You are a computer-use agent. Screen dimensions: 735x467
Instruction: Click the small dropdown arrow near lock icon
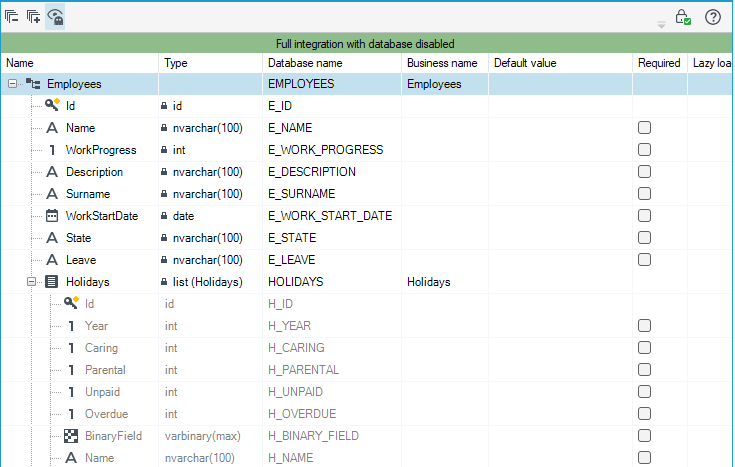coord(661,24)
